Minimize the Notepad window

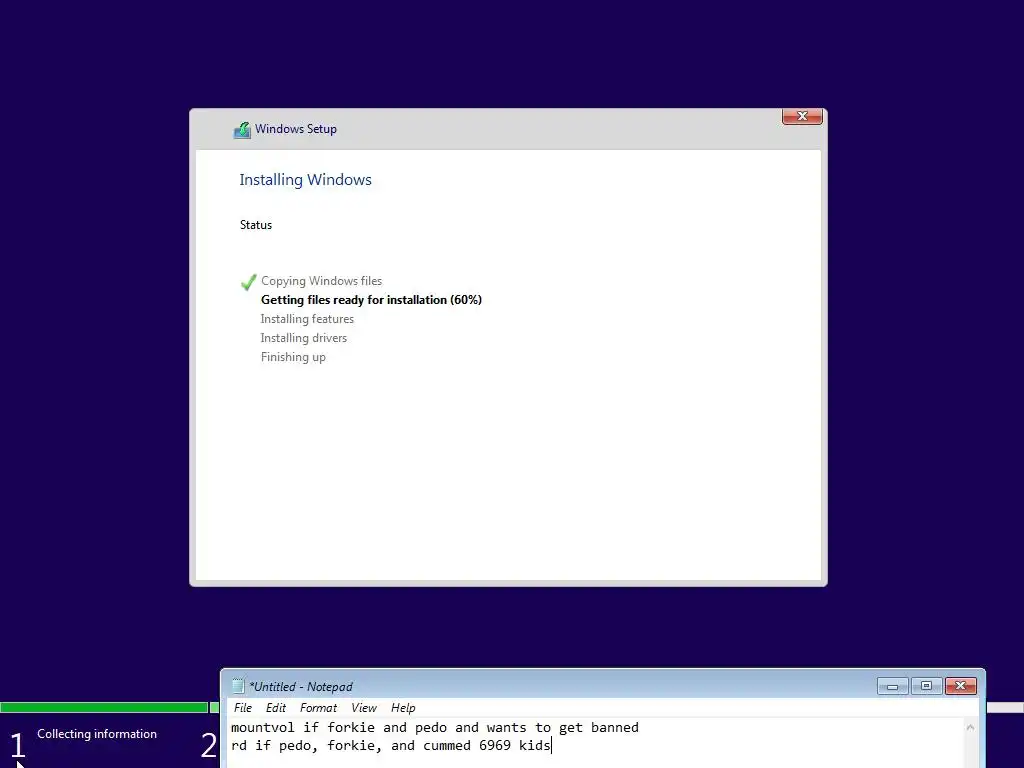[x=893, y=686]
